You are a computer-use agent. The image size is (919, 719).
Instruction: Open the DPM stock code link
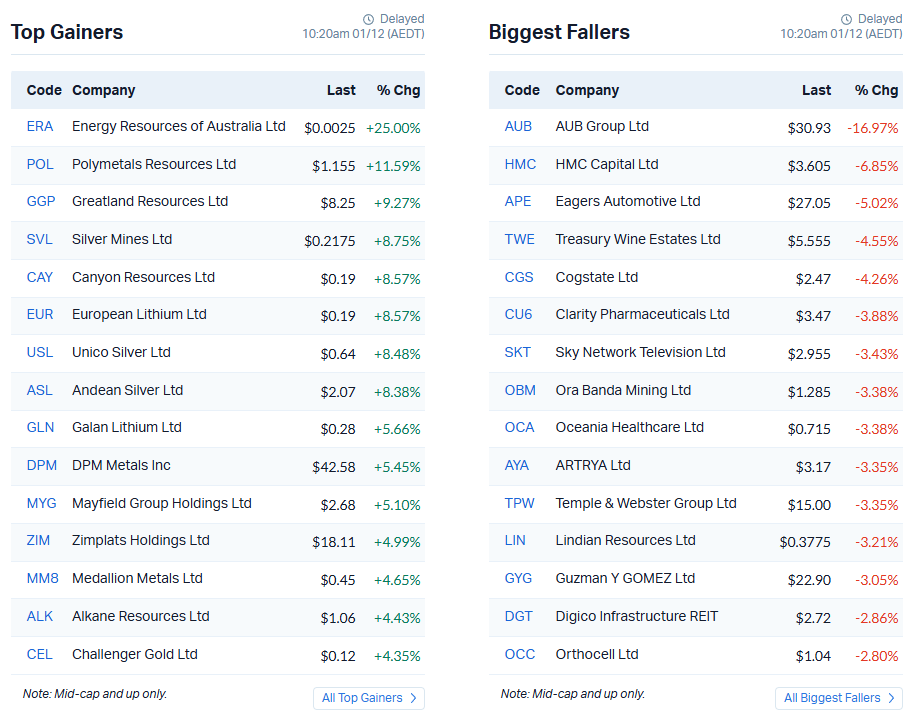click(42, 466)
